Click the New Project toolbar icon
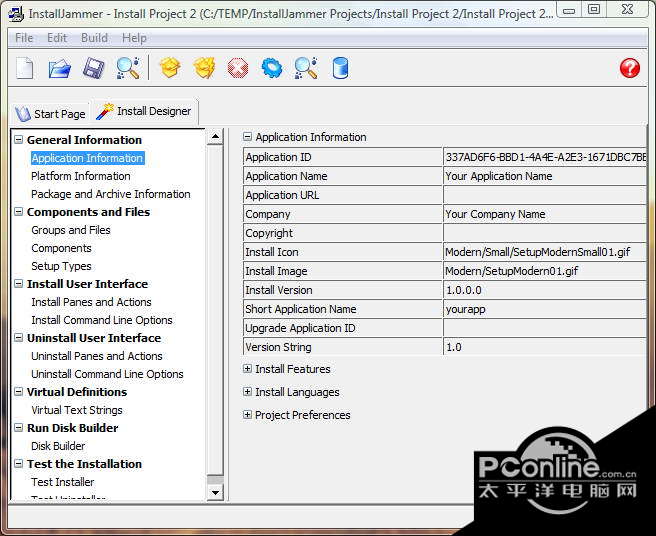Viewport: 656px width, 536px height. 26,68
